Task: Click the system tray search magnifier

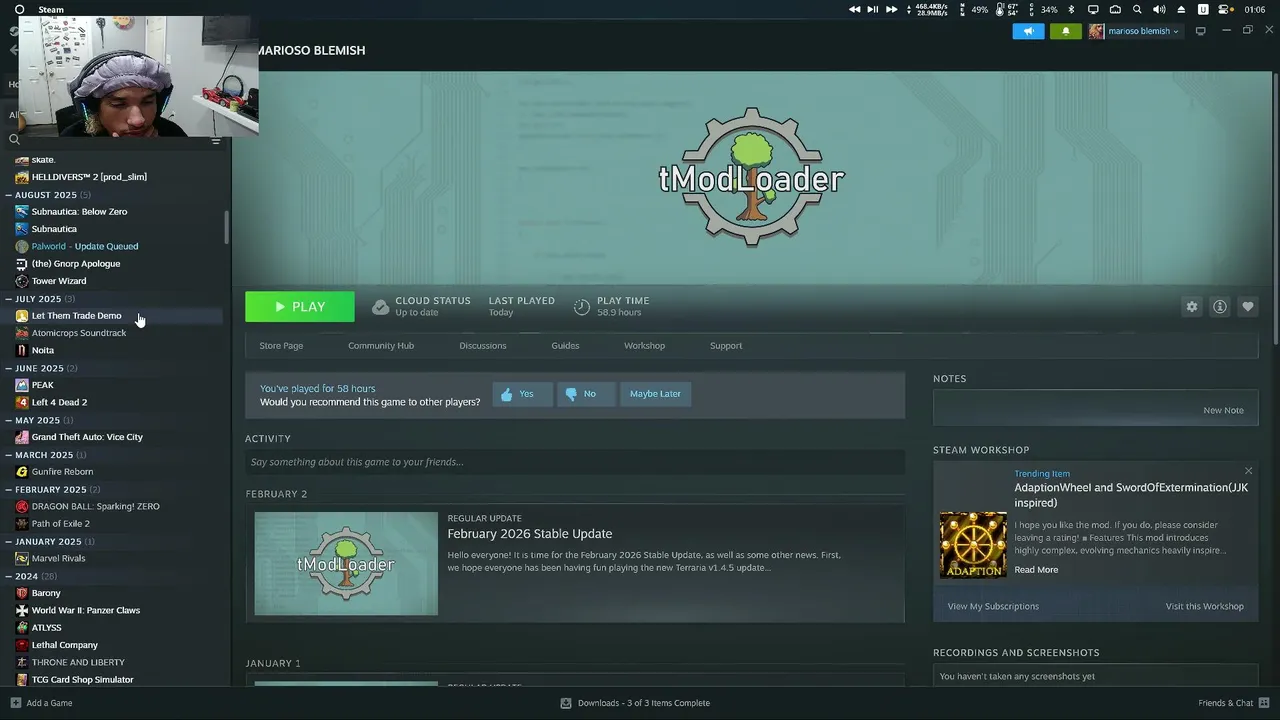Action: coord(1137,9)
